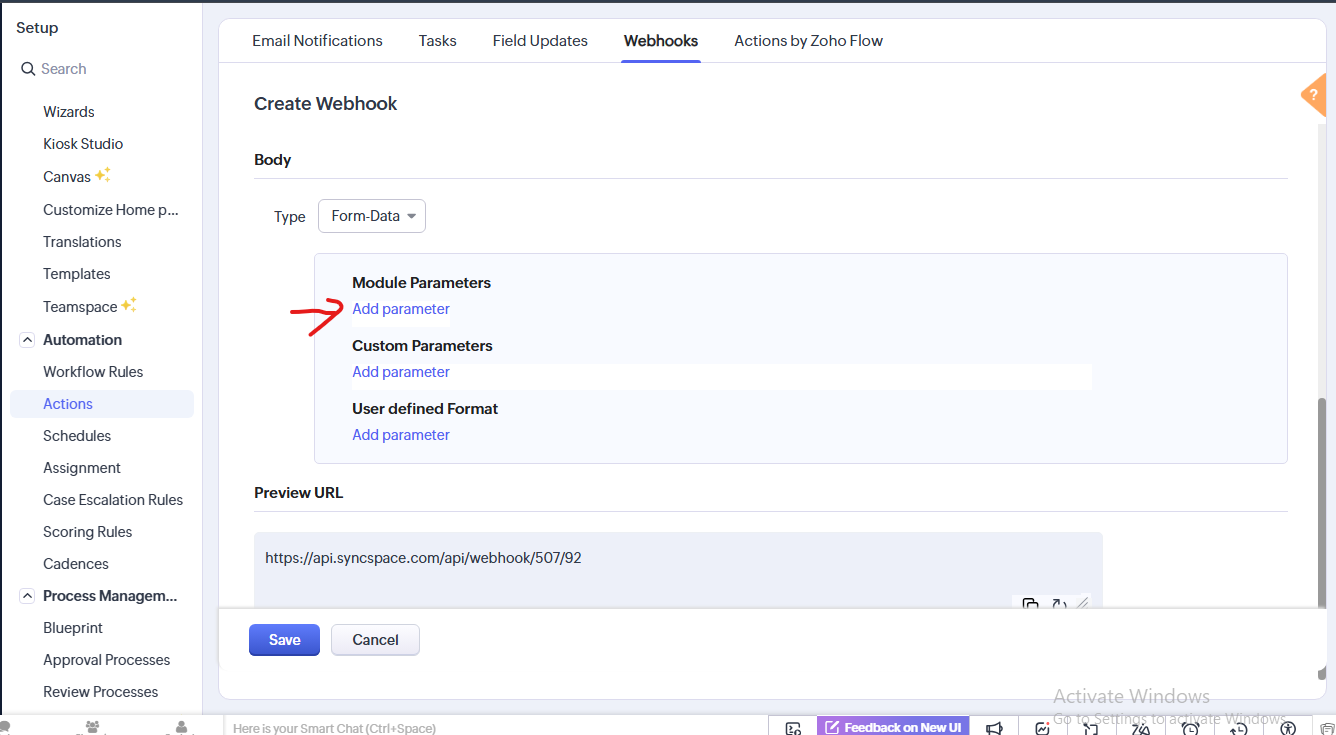Switch to the Email Notifications tab
Image resolution: width=1336 pixels, height=735 pixels.
317,41
